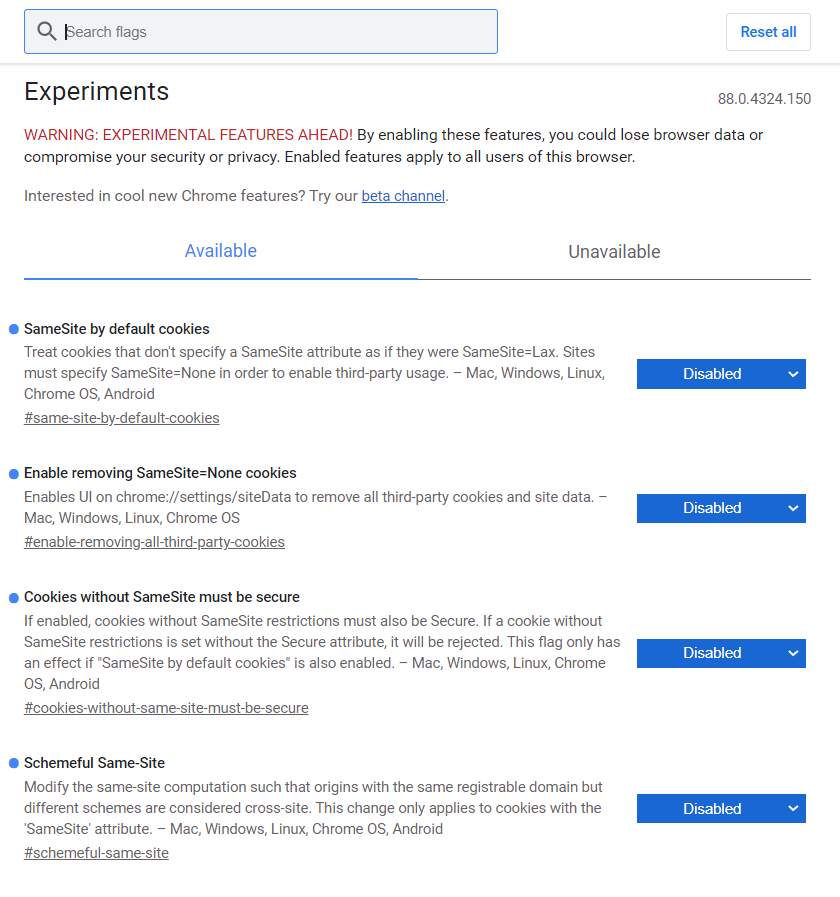This screenshot has height=897, width=840.
Task: Follow the #same-site-by-default-cookies anchor link
Action: pyautogui.click(x=122, y=418)
